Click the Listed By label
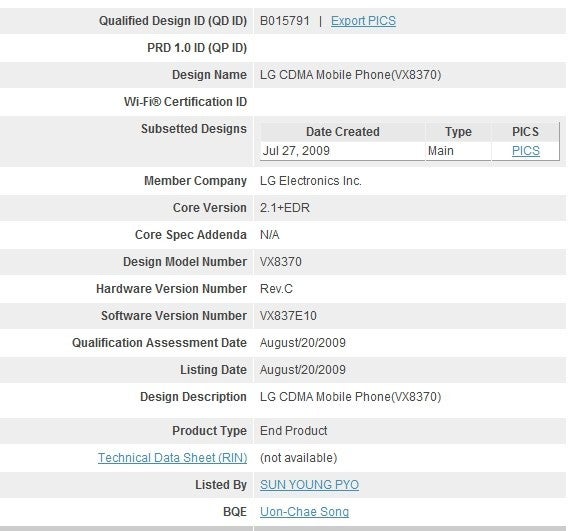Image resolution: width=569 pixels, height=531 pixels. pyautogui.click(x=221, y=485)
